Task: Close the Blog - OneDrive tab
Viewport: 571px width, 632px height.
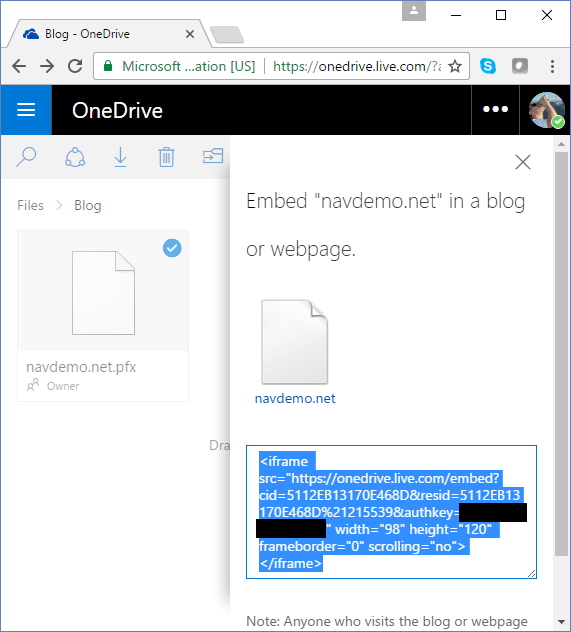Action: pos(190,34)
